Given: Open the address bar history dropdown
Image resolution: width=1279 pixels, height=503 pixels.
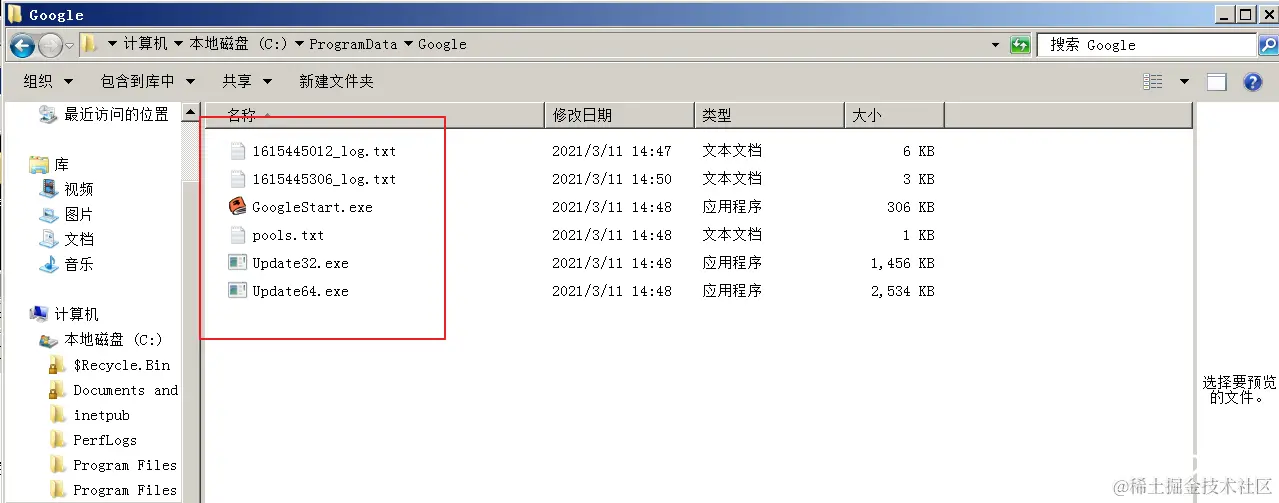Looking at the screenshot, I should coord(995,45).
